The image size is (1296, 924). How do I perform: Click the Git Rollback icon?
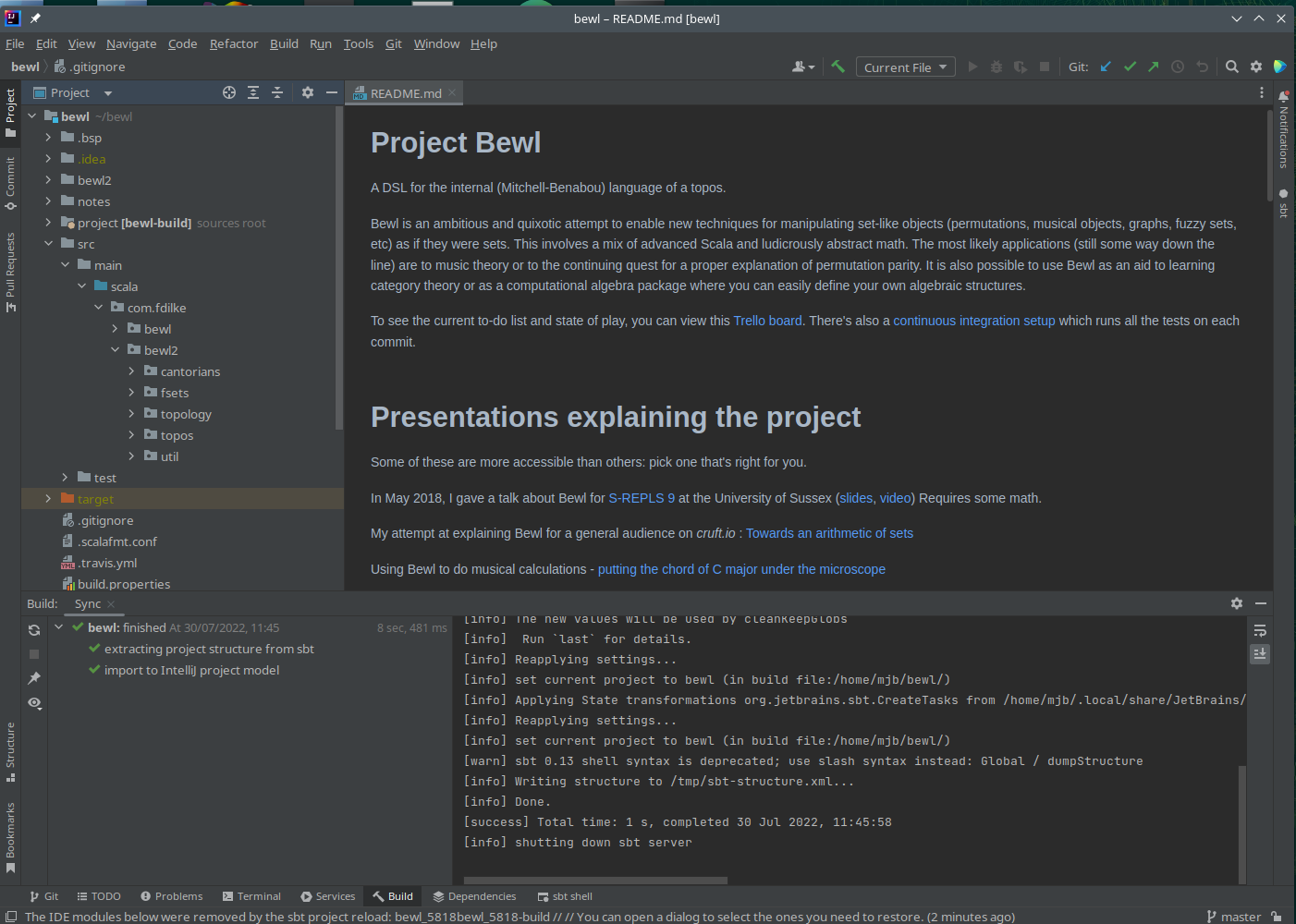(x=1202, y=67)
